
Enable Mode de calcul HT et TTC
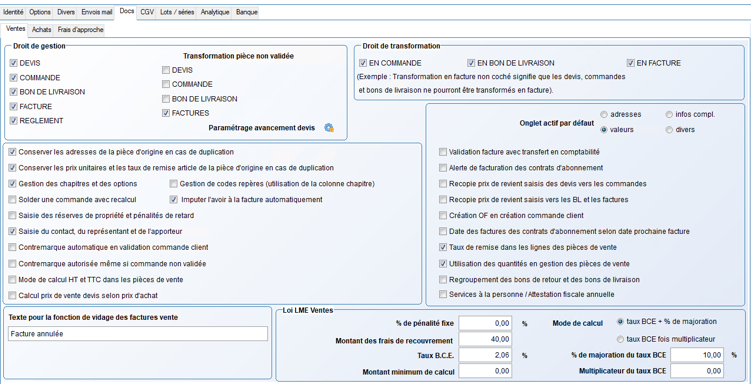(x=12, y=279)
